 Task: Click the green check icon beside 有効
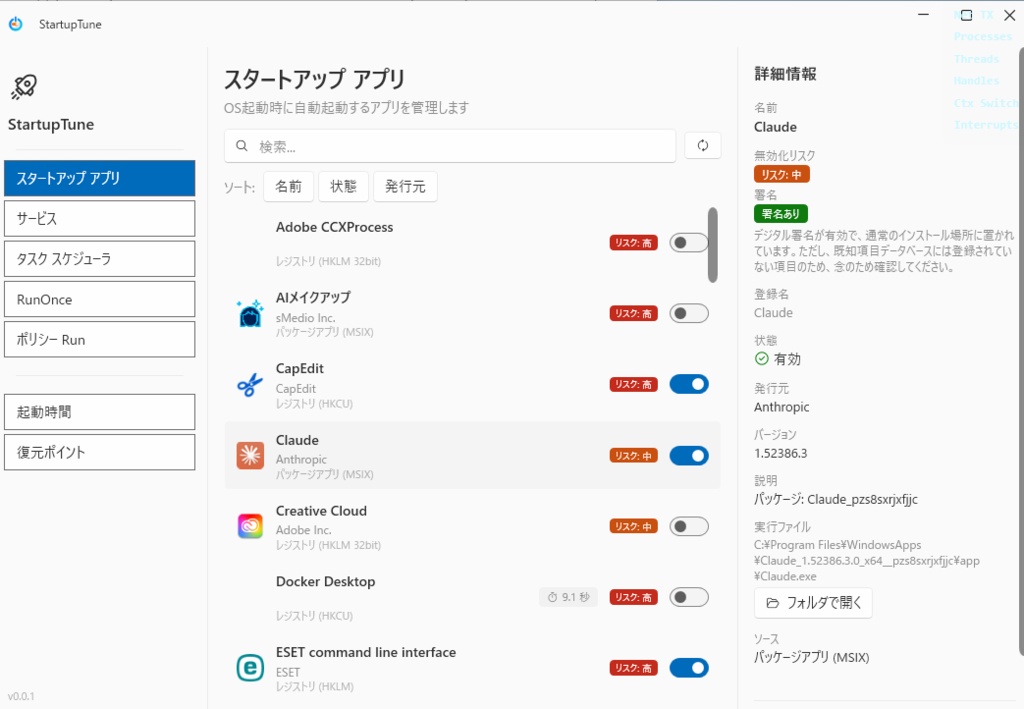pos(761,358)
